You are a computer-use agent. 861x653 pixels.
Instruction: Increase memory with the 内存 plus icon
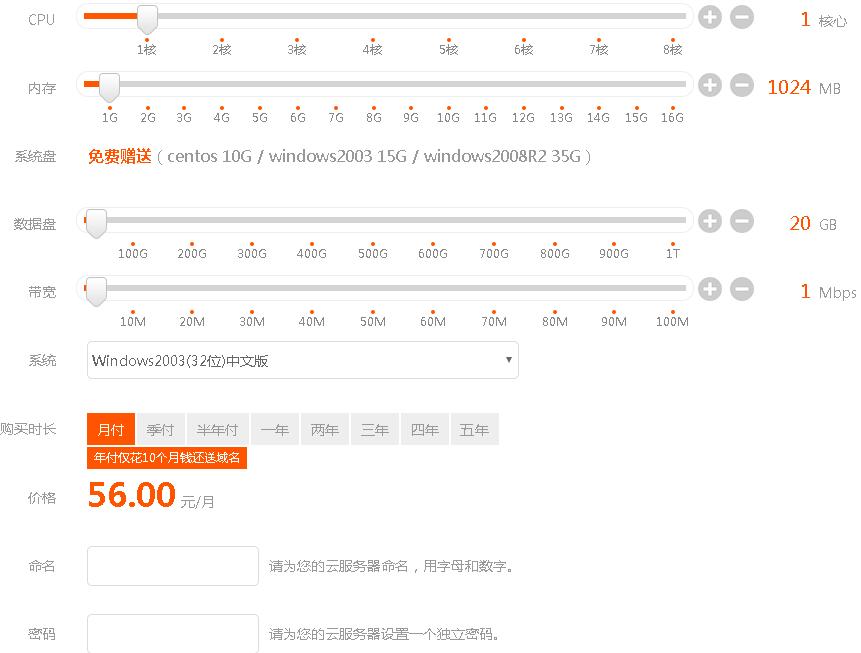(x=709, y=85)
